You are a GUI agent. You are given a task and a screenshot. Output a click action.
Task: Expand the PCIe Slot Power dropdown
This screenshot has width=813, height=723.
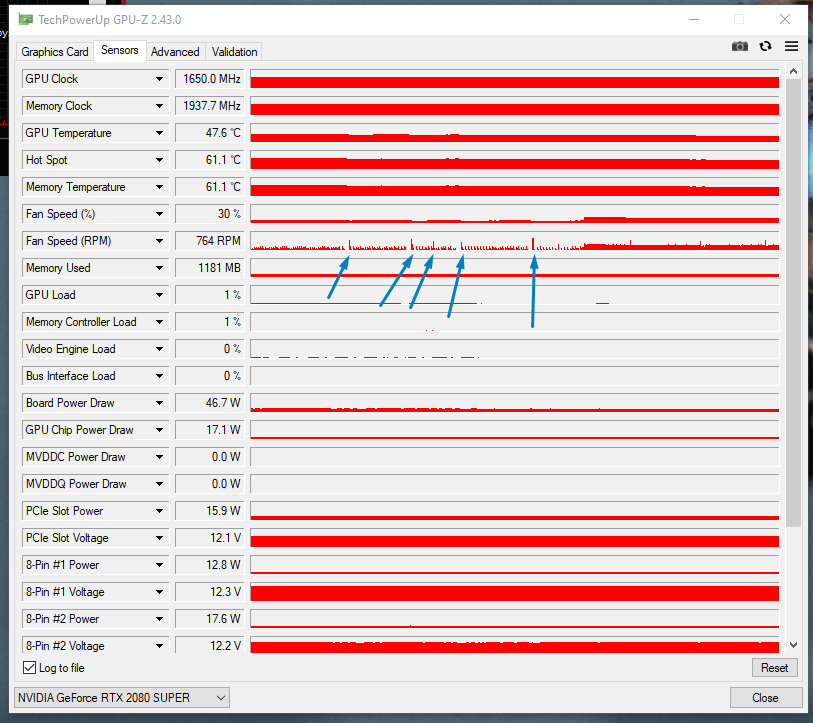coord(159,510)
